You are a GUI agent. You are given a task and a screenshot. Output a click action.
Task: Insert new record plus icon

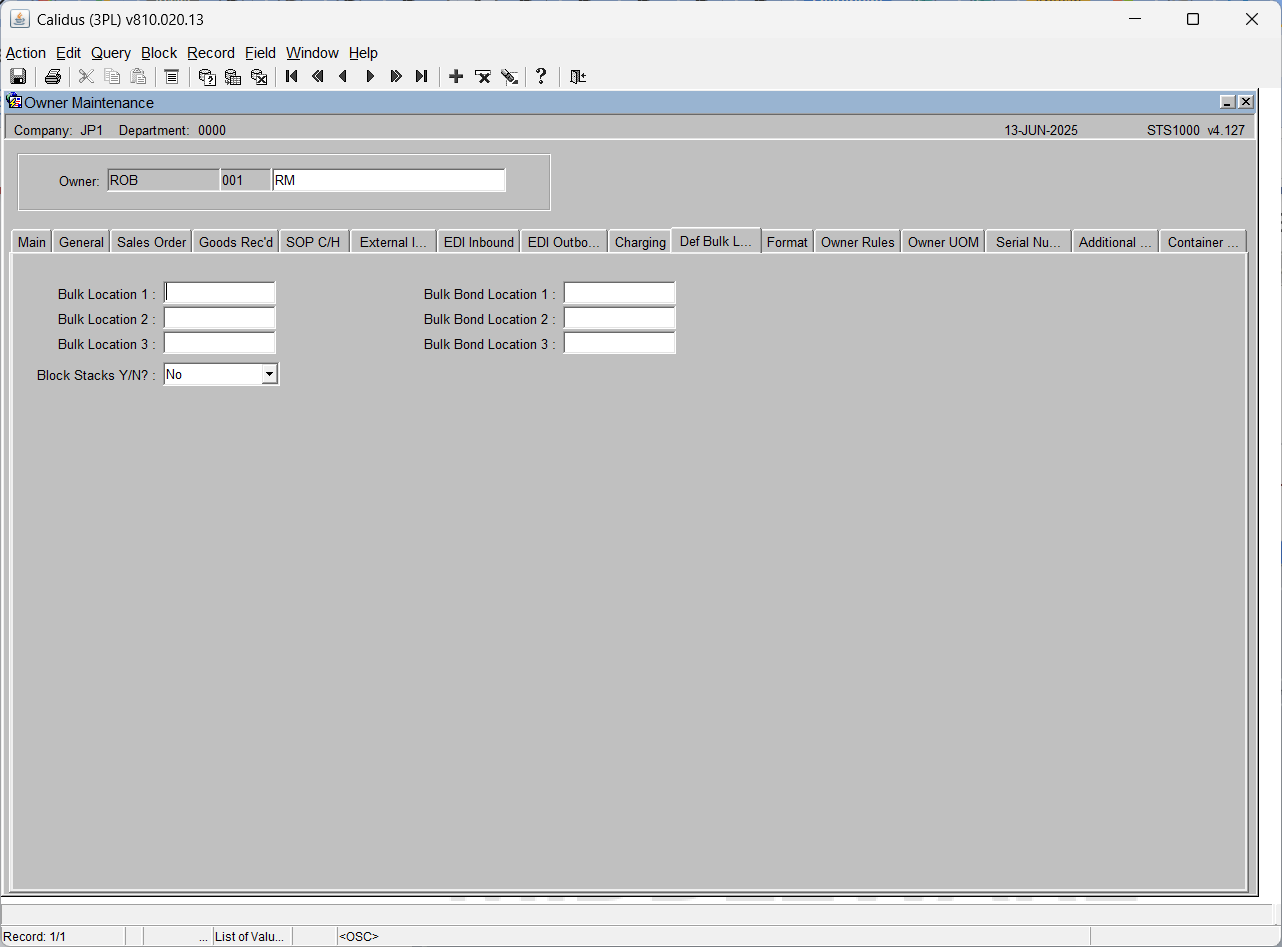456,77
